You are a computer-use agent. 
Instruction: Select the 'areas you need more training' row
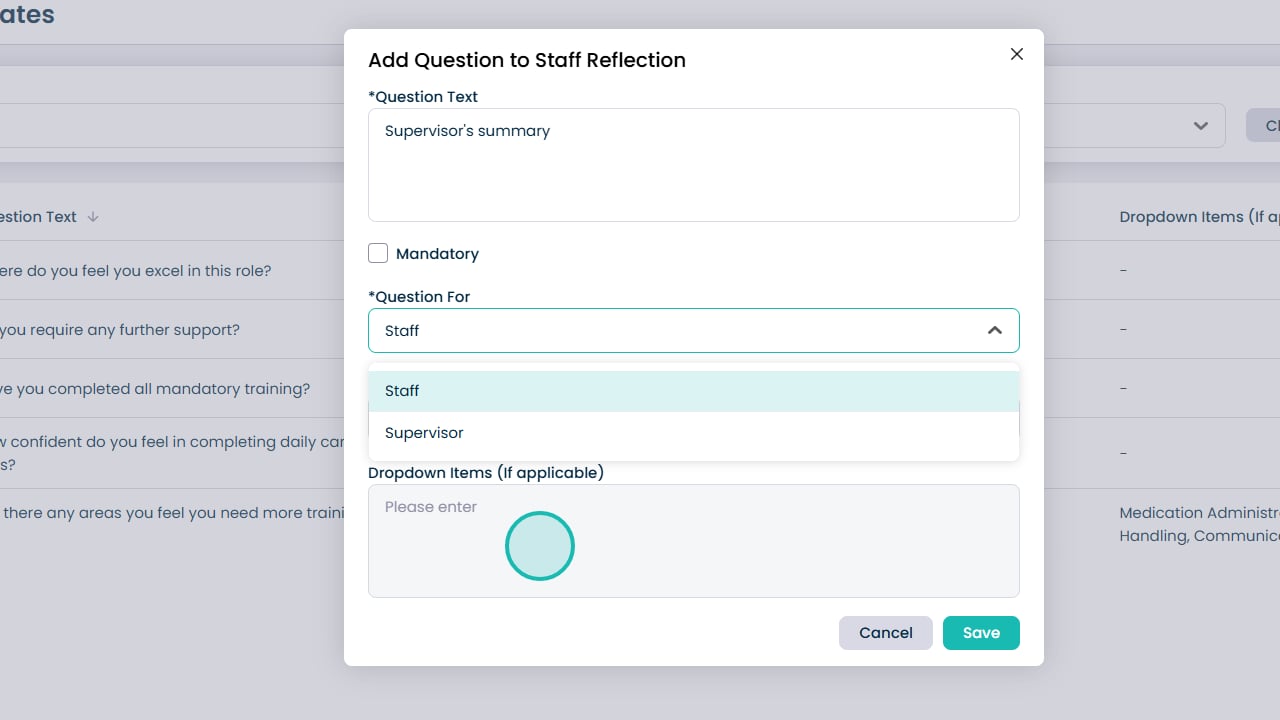pos(172,513)
